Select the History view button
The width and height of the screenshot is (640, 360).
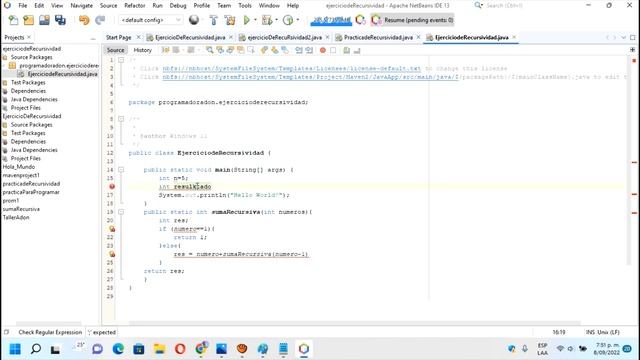142,50
